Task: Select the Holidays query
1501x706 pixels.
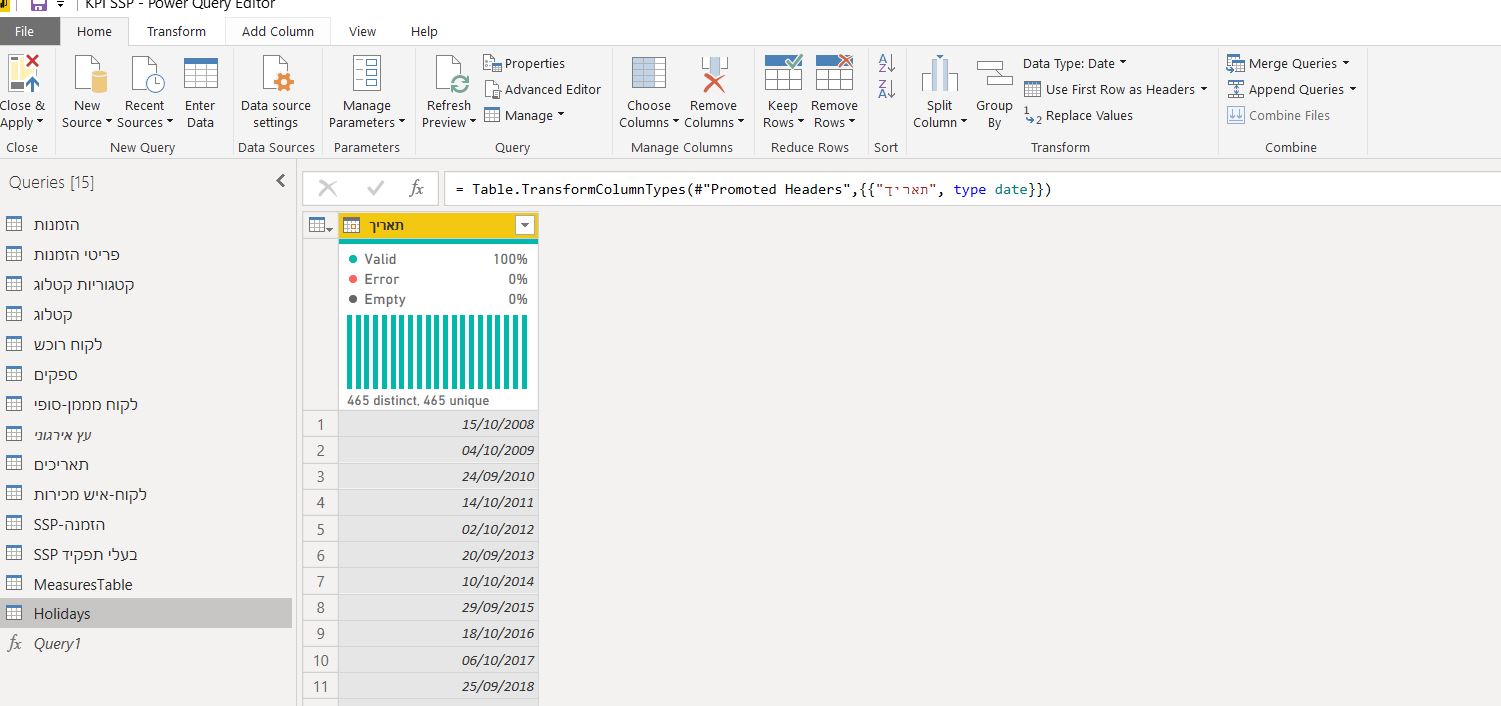Action: 146,614
